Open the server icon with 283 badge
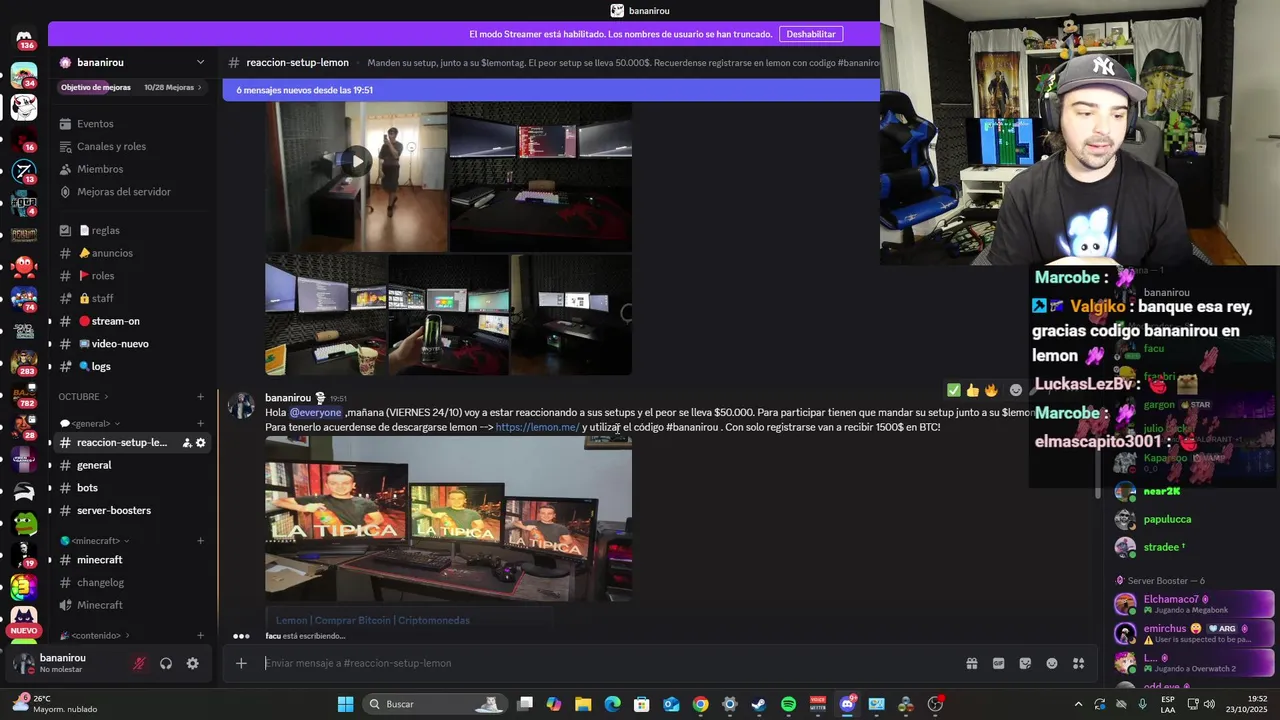 click(24, 362)
